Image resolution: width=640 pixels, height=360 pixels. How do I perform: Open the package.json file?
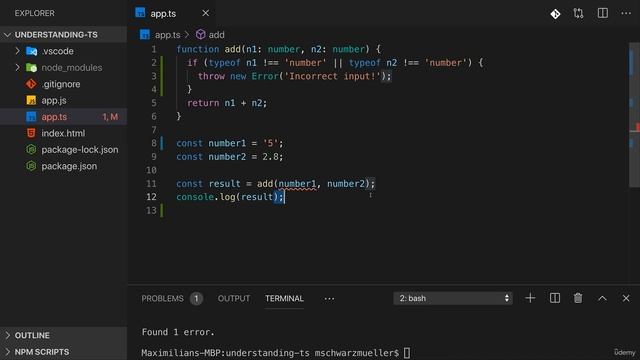69,166
